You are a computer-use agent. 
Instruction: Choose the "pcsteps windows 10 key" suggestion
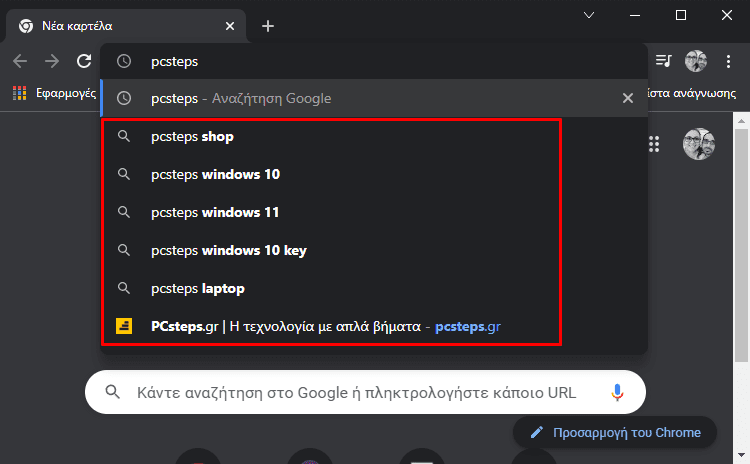[228, 250]
